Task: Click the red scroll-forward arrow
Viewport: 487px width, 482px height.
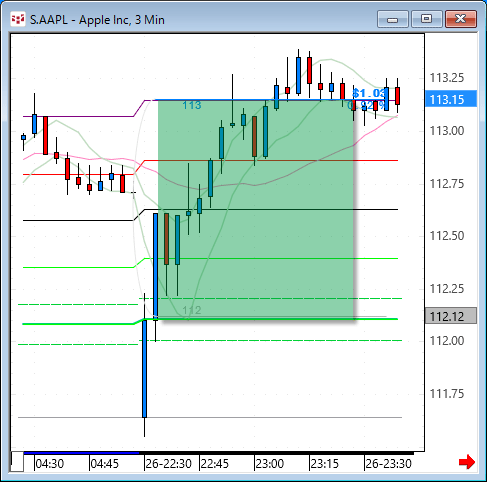Action: point(467,462)
